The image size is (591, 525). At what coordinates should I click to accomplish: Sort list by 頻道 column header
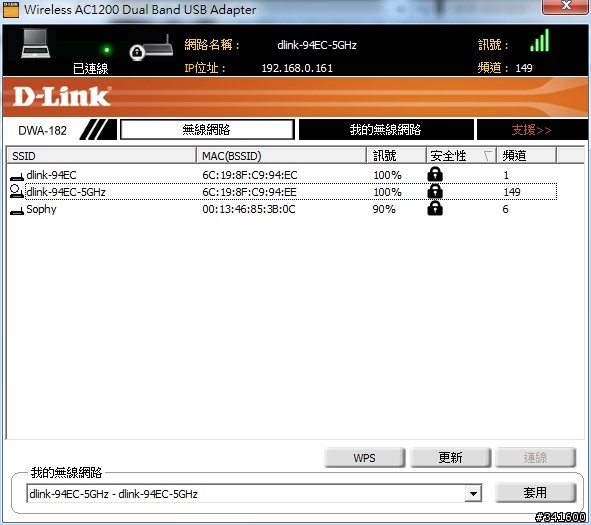(x=526, y=156)
